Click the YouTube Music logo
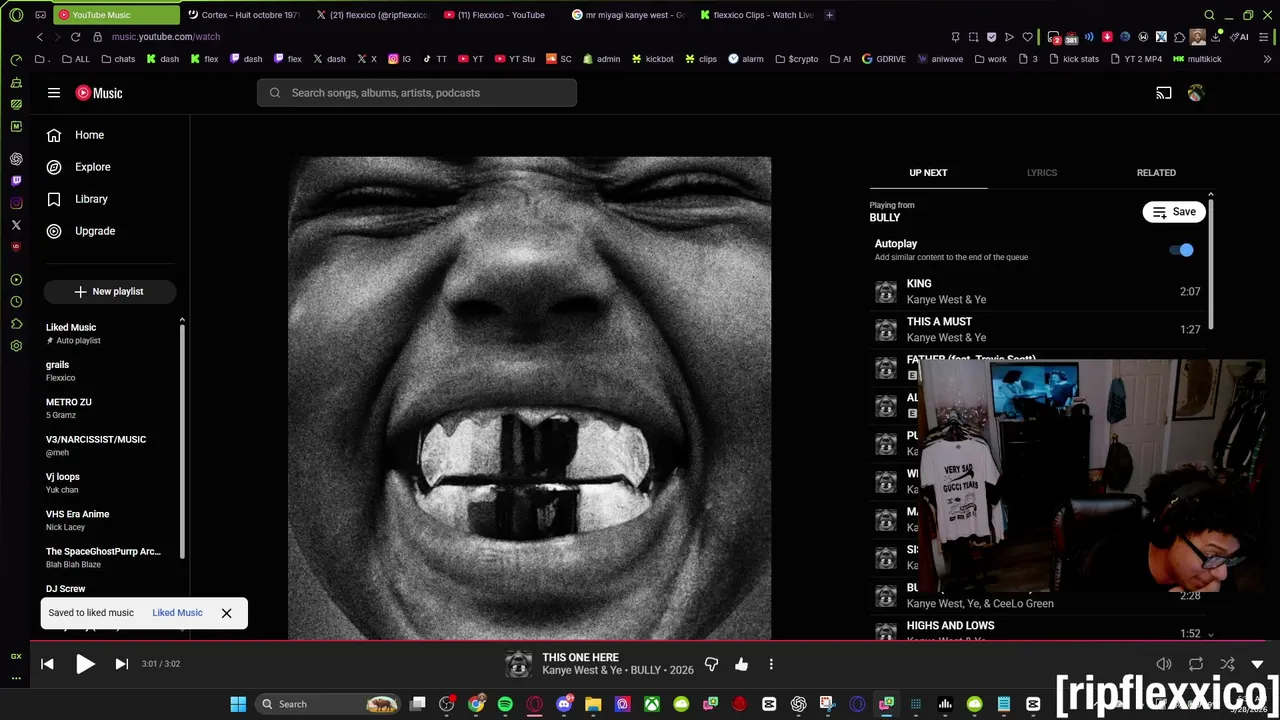The width and height of the screenshot is (1280, 720). coord(100,93)
